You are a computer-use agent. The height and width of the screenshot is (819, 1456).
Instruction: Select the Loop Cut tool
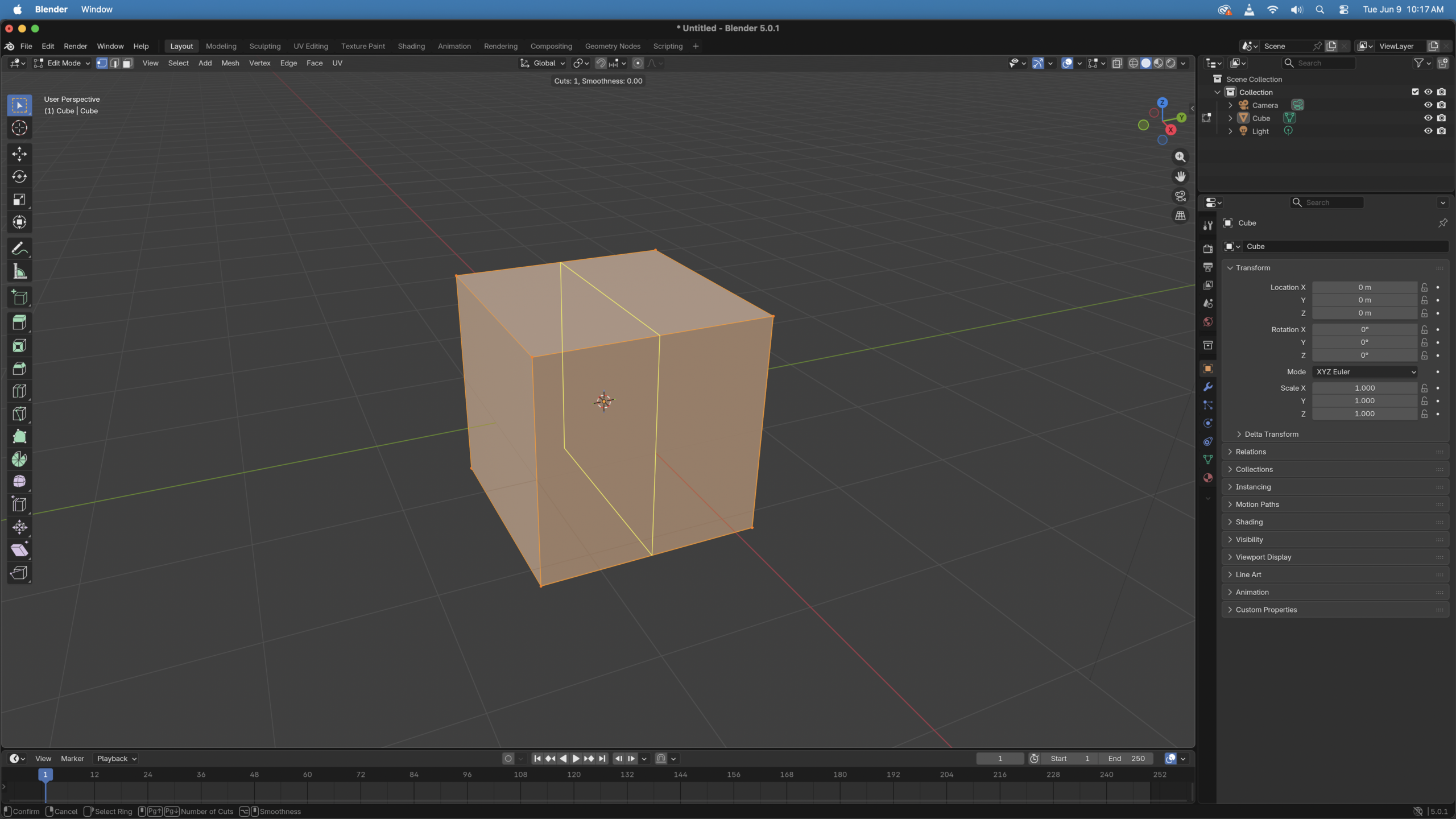pyautogui.click(x=19, y=391)
